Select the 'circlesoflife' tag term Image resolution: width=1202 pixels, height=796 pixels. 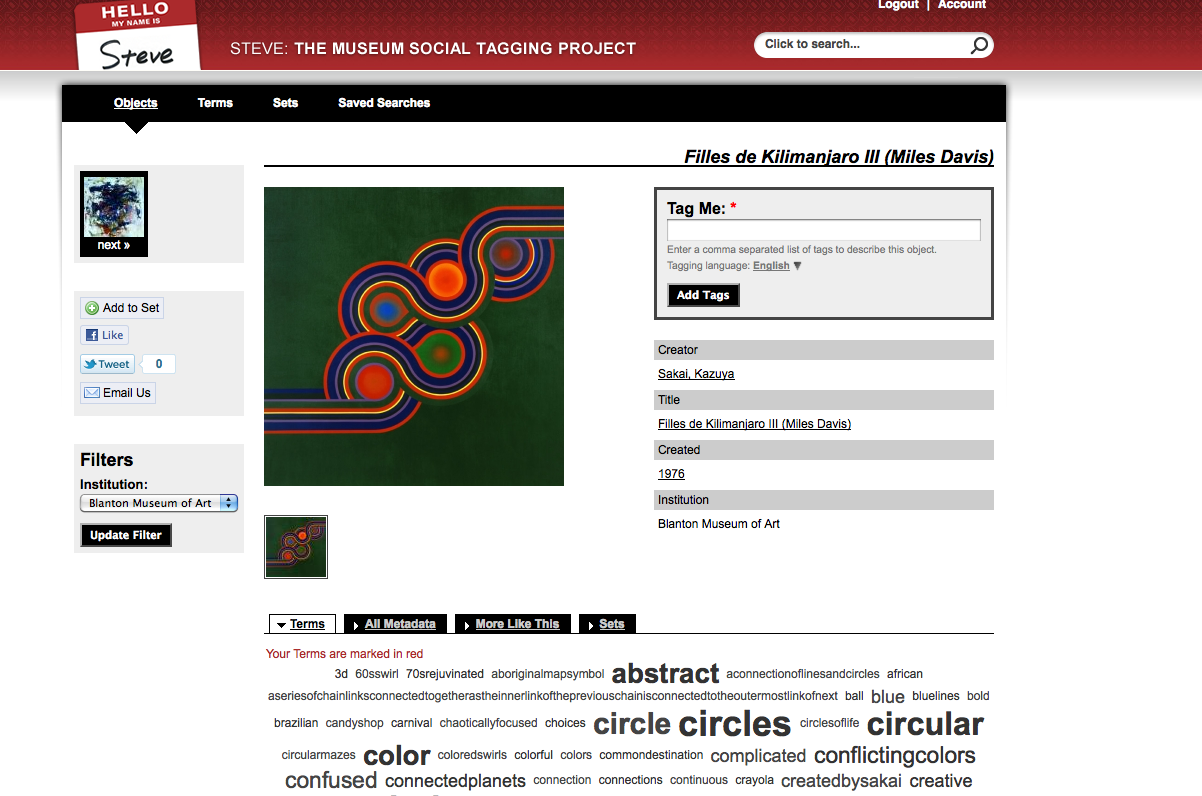pos(829,723)
